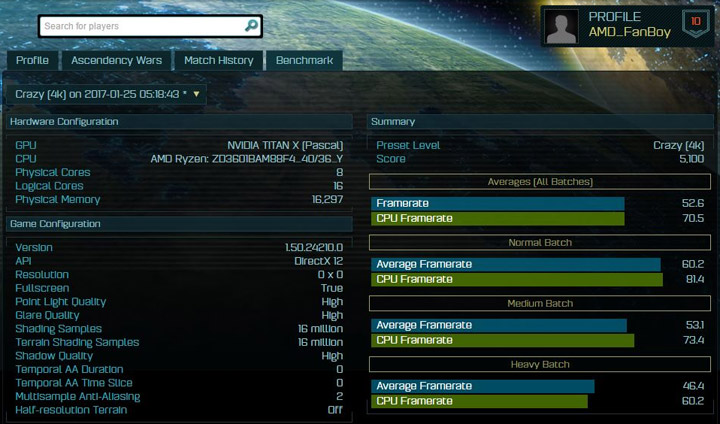Image resolution: width=720 pixels, height=424 pixels.
Task: Click the blue Framerate bar under Averages
Action: (498, 204)
